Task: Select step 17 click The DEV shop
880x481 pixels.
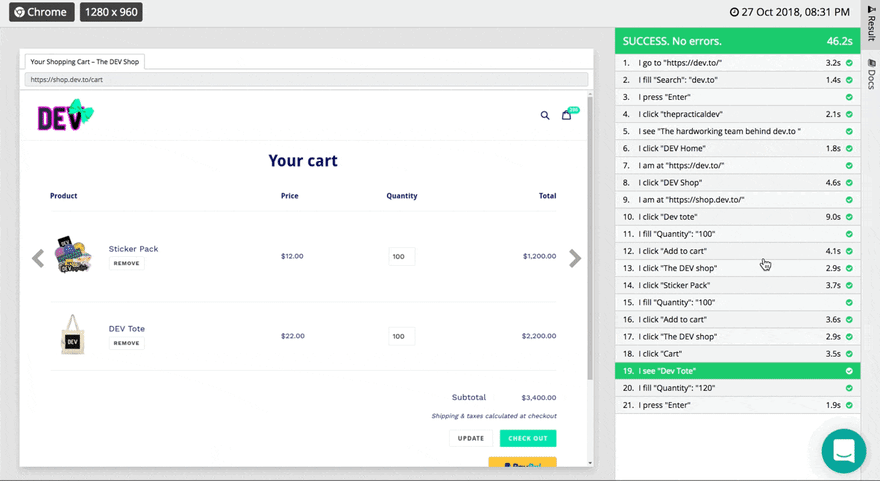Action: (x=737, y=337)
